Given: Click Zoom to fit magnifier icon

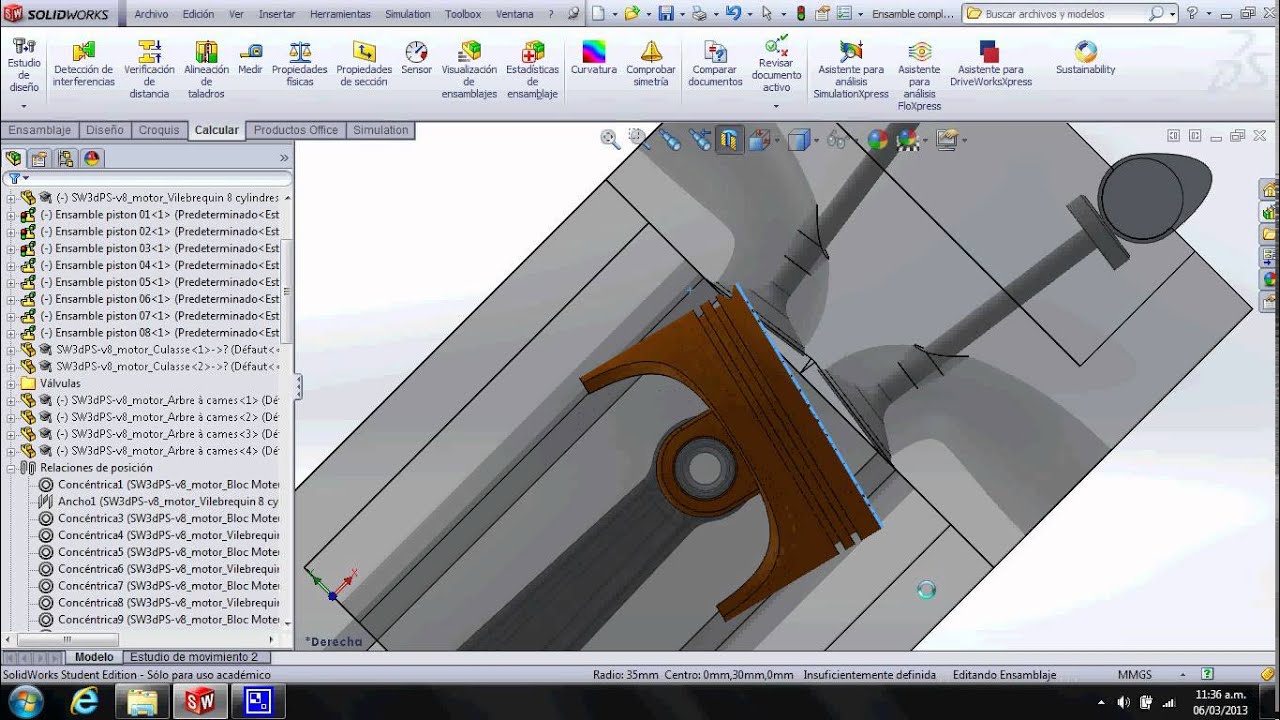Looking at the screenshot, I should (x=610, y=139).
